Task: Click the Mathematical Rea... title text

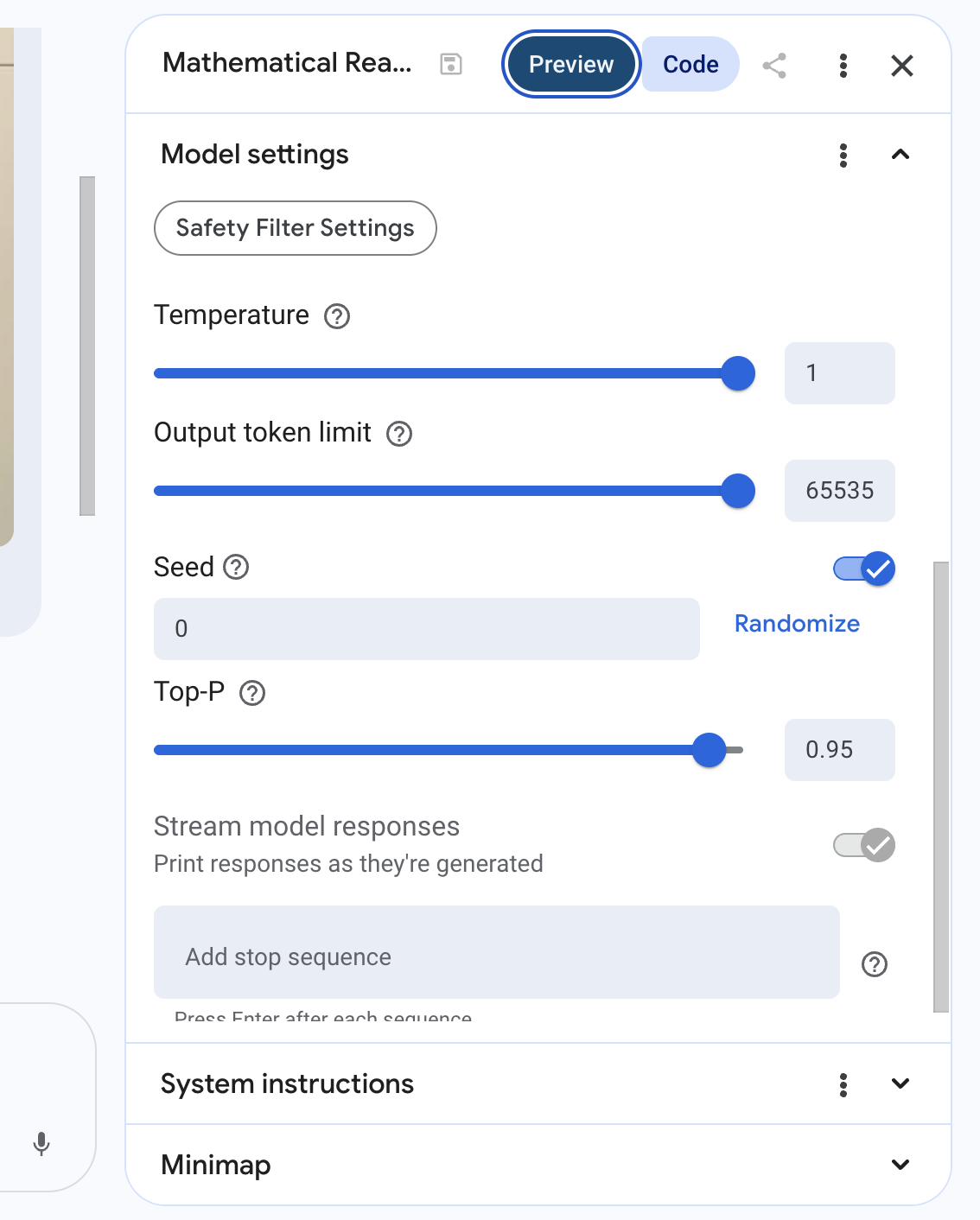Action: [287, 63]
